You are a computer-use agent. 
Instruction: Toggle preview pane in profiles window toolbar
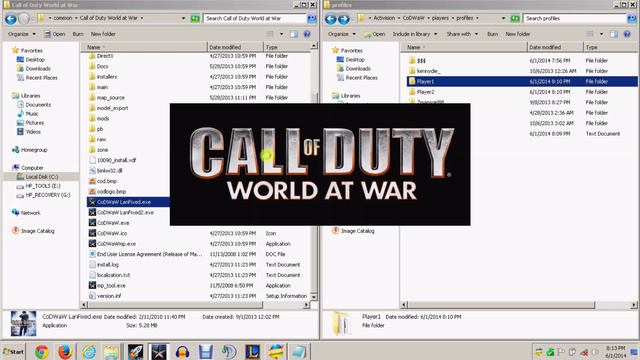click(x=614, y=34)
